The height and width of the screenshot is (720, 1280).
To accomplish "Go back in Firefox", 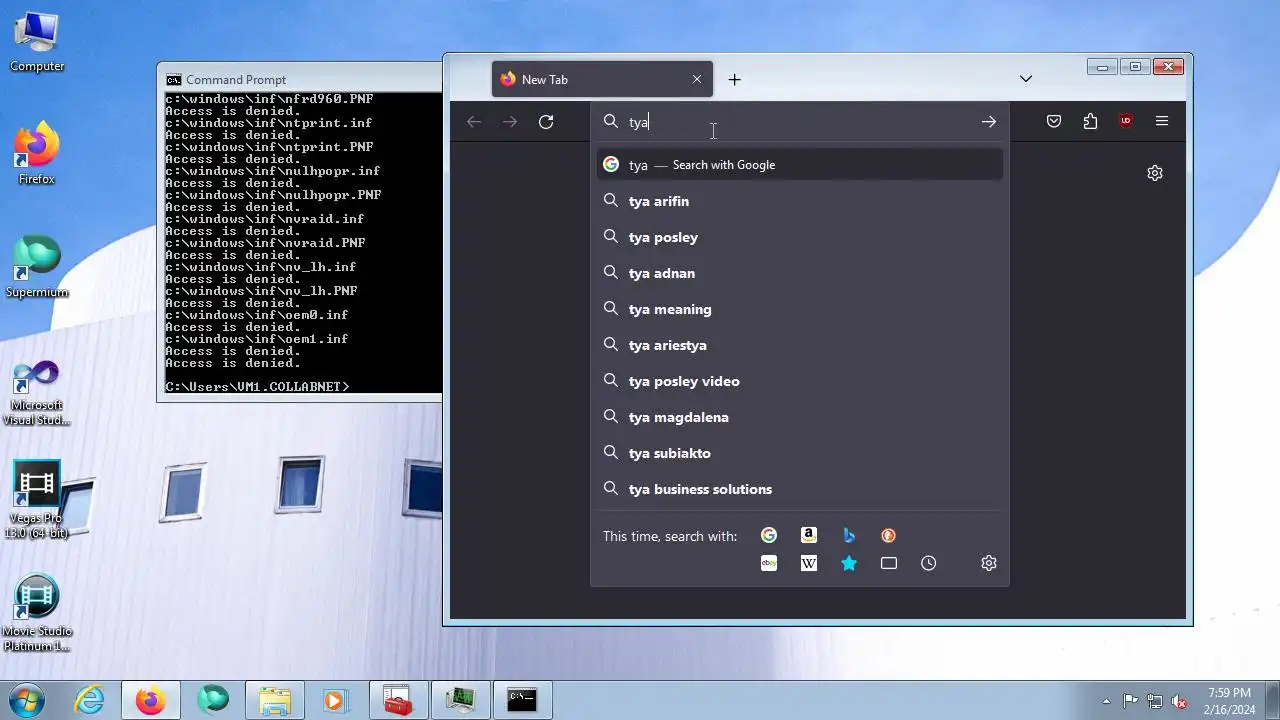I will (474, 122).
